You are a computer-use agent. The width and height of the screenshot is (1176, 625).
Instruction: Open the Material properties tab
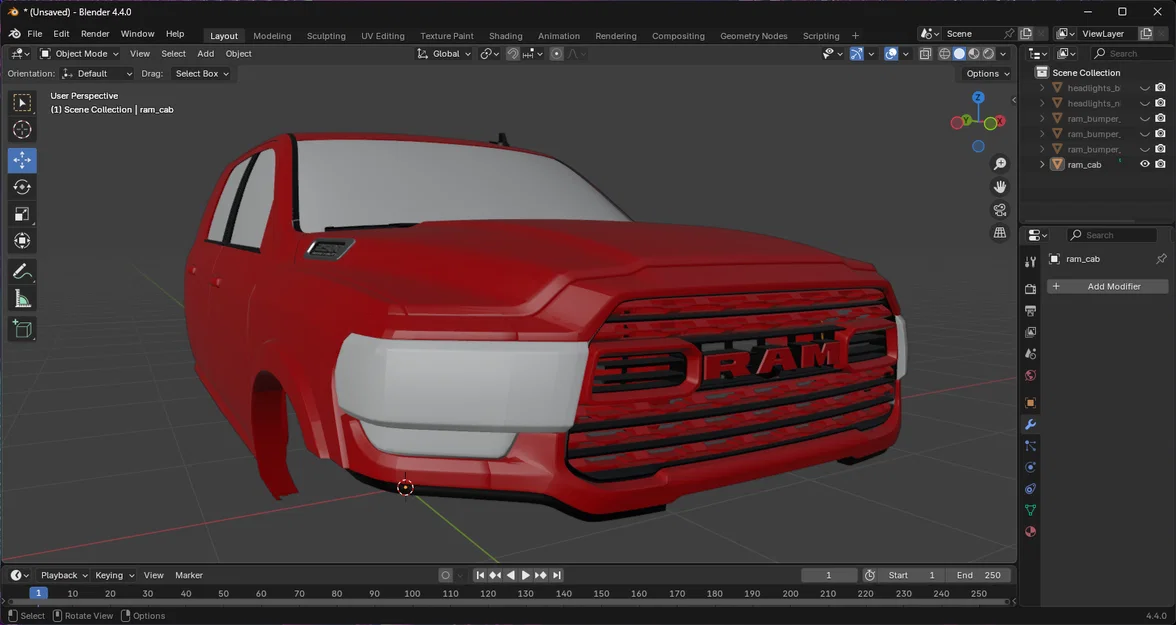click(1030, 532)
